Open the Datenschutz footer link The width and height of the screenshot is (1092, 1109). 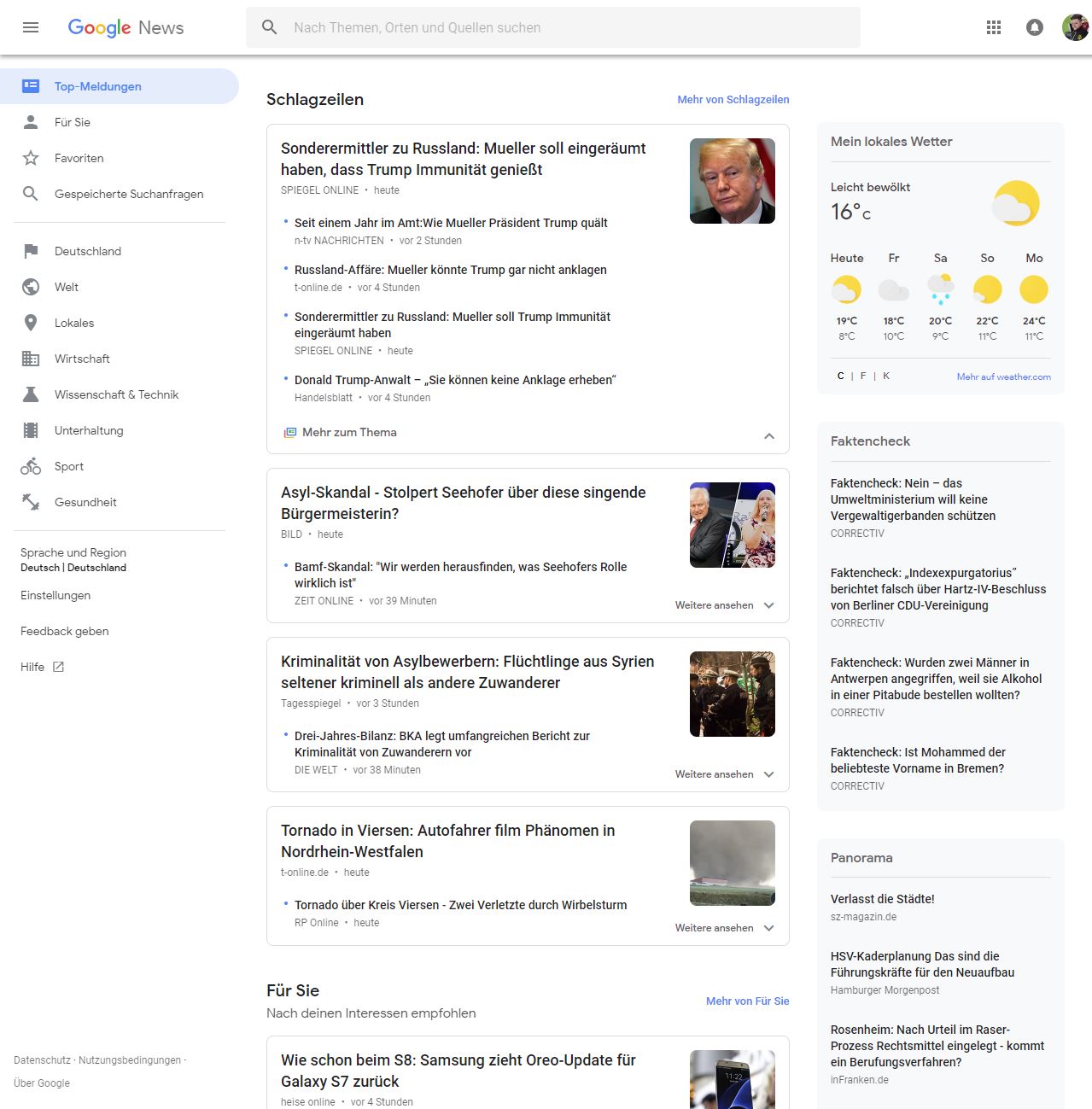(42, 1060)
